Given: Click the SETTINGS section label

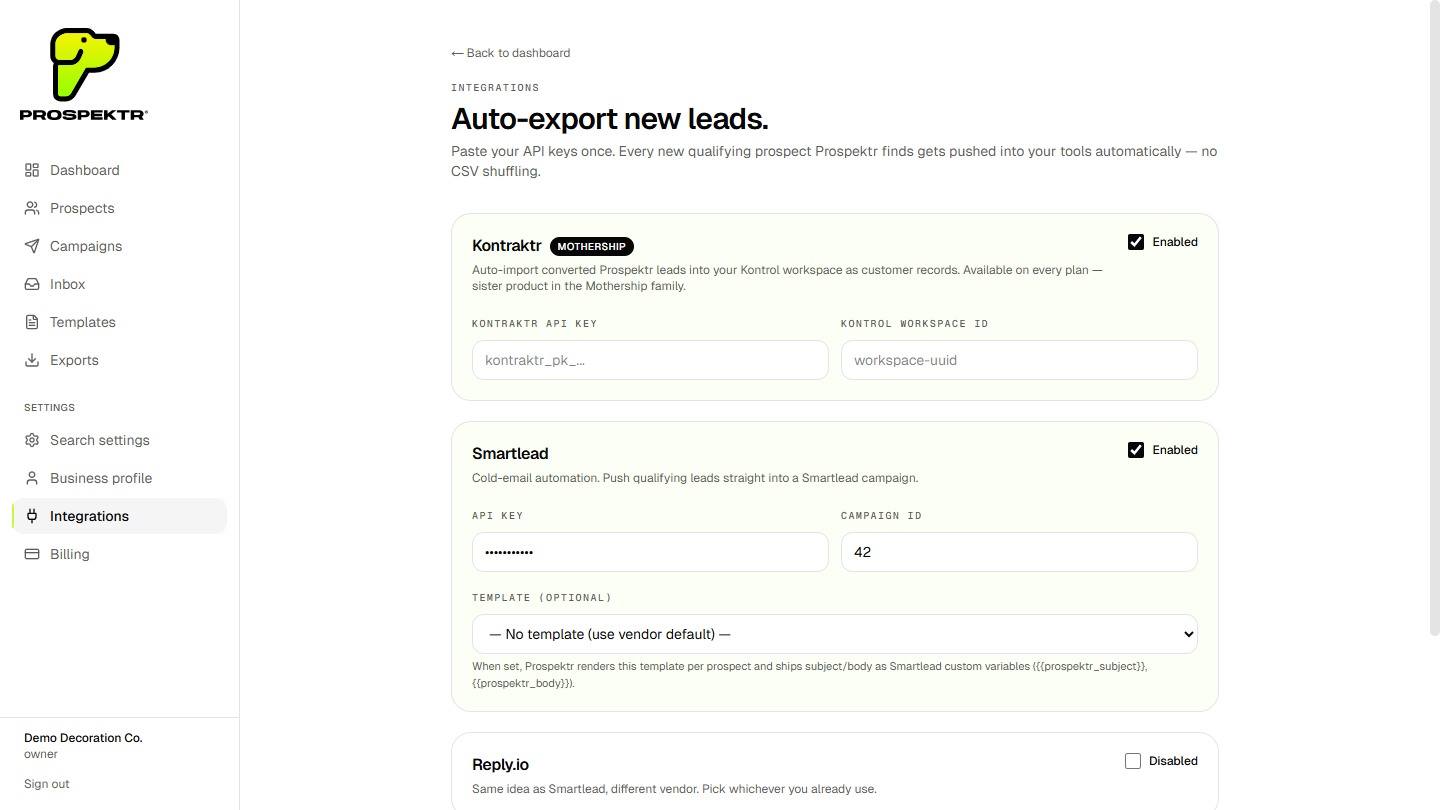Looking at the screenshot, I should tap(50, 408).
